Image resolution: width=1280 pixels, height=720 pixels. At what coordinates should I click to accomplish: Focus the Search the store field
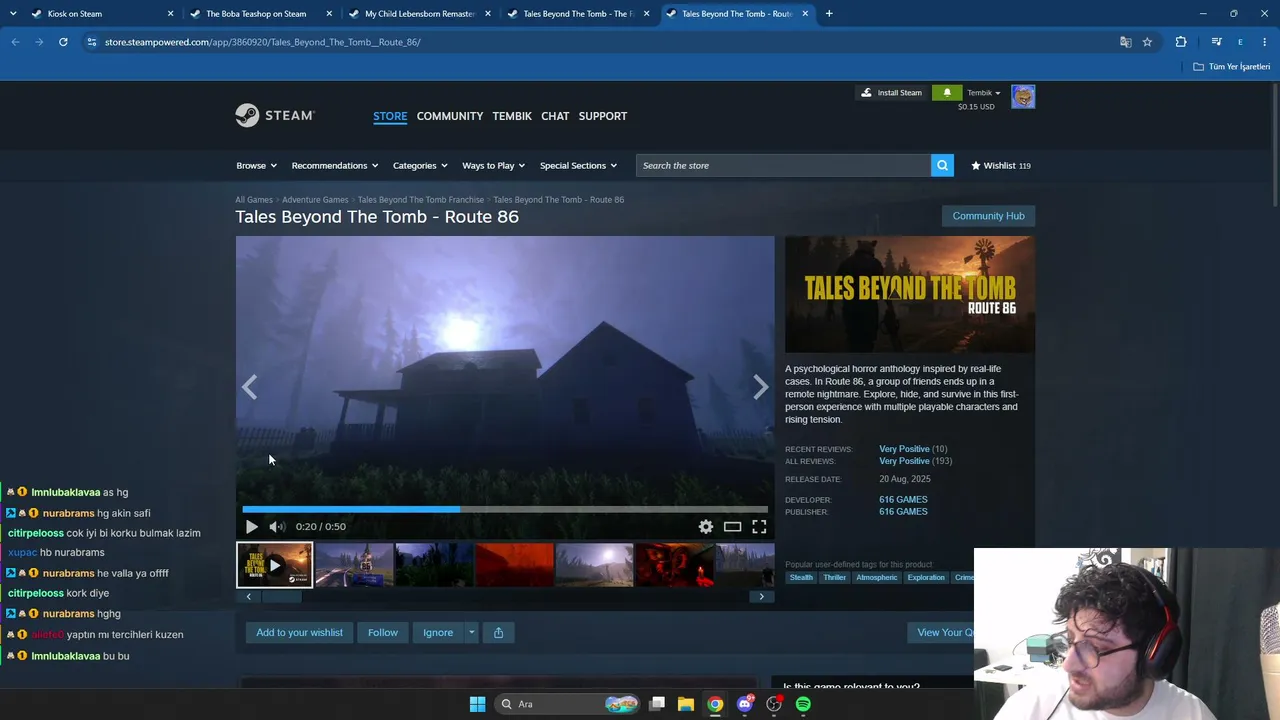click(x=783, y=166)
